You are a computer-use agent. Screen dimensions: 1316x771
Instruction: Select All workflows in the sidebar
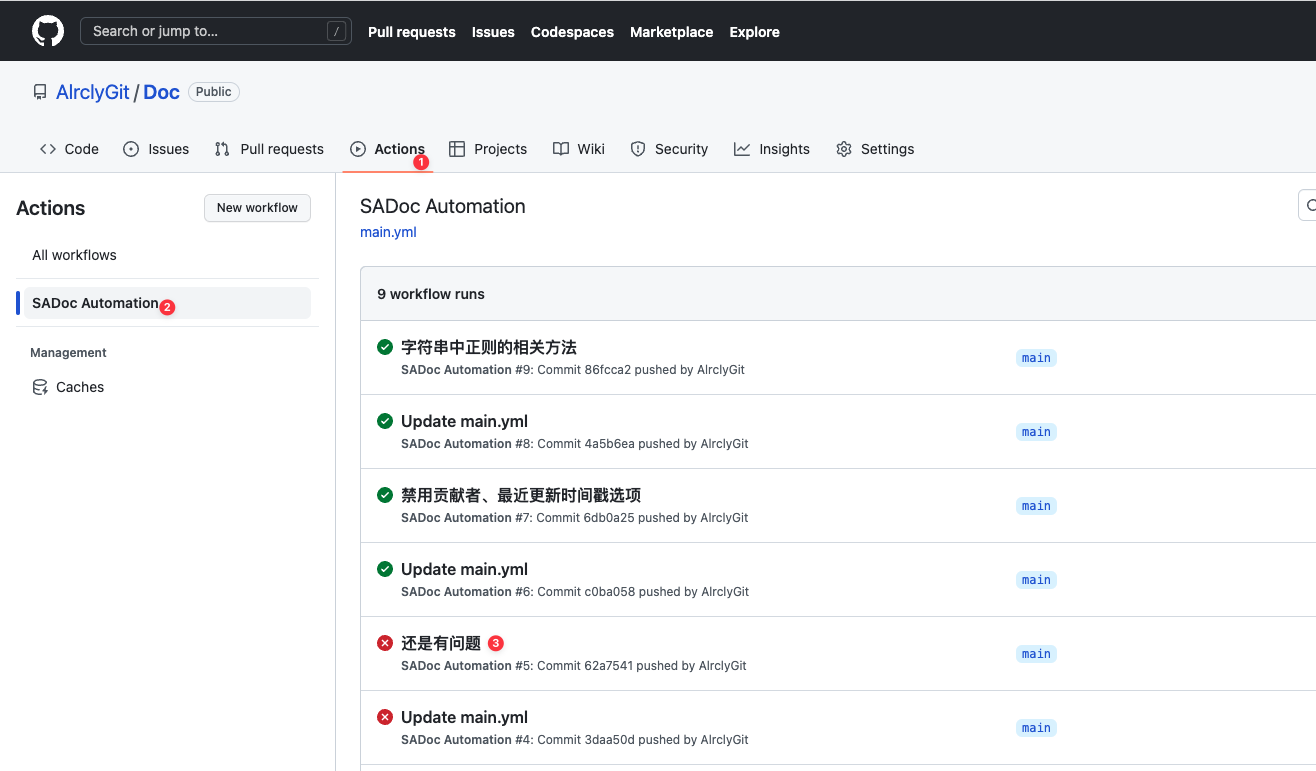(74, 255)
